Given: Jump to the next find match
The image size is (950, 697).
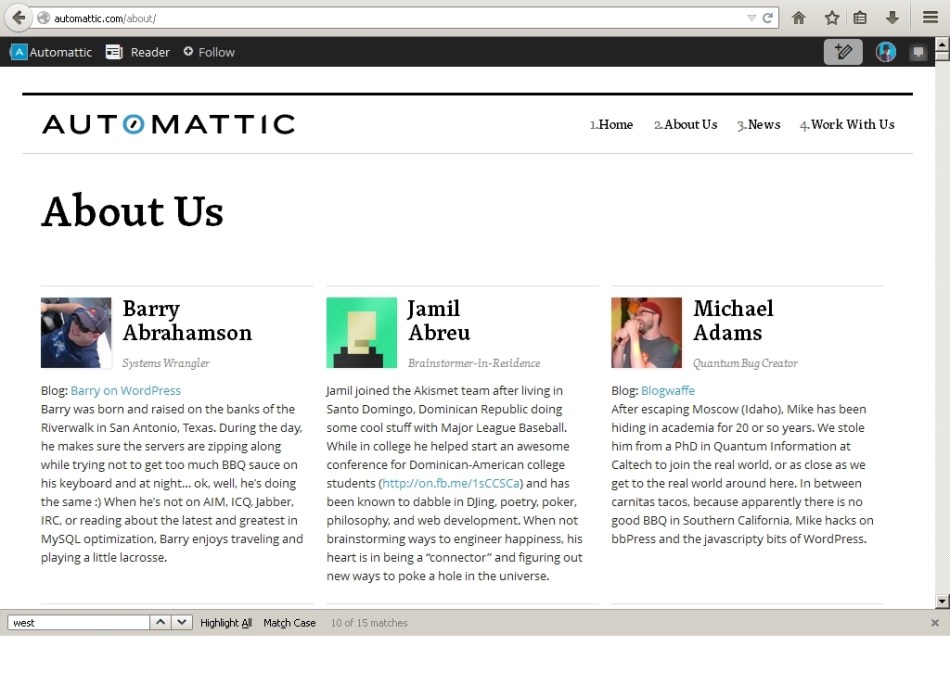Looking at the screenshot, I should point(181,622).
